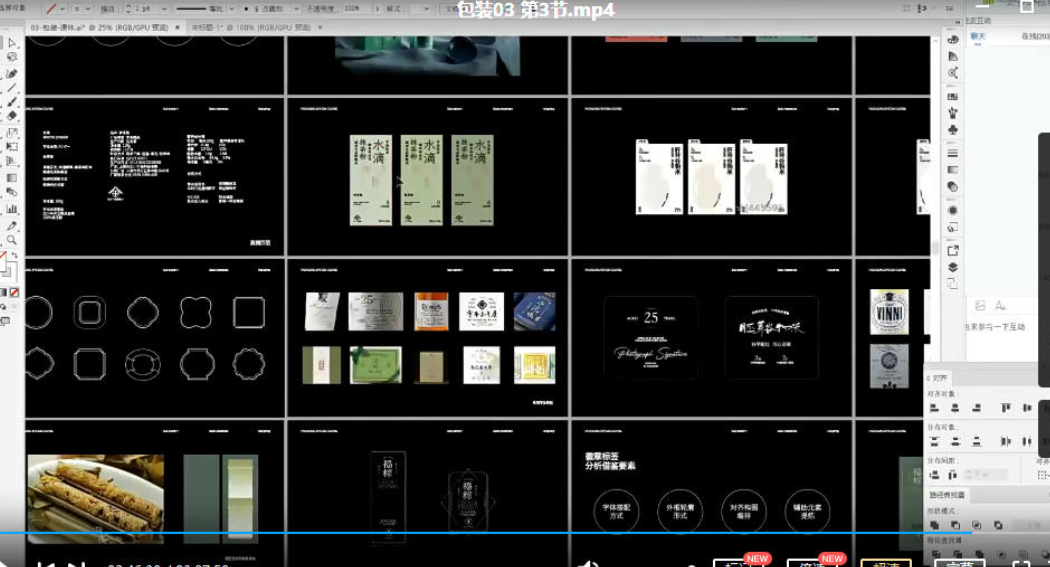This screenshot has width=1050, height=567.
Task: Select the Eyedropper tool
Action: click(12, 226)
